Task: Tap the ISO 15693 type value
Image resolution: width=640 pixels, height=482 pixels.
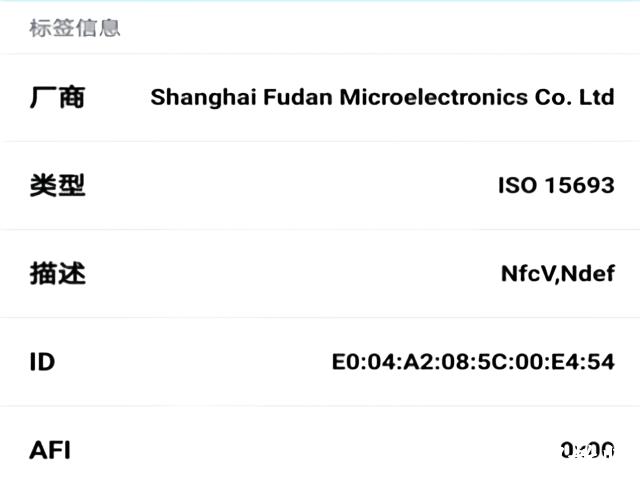Action: click(x=556, y=185)
